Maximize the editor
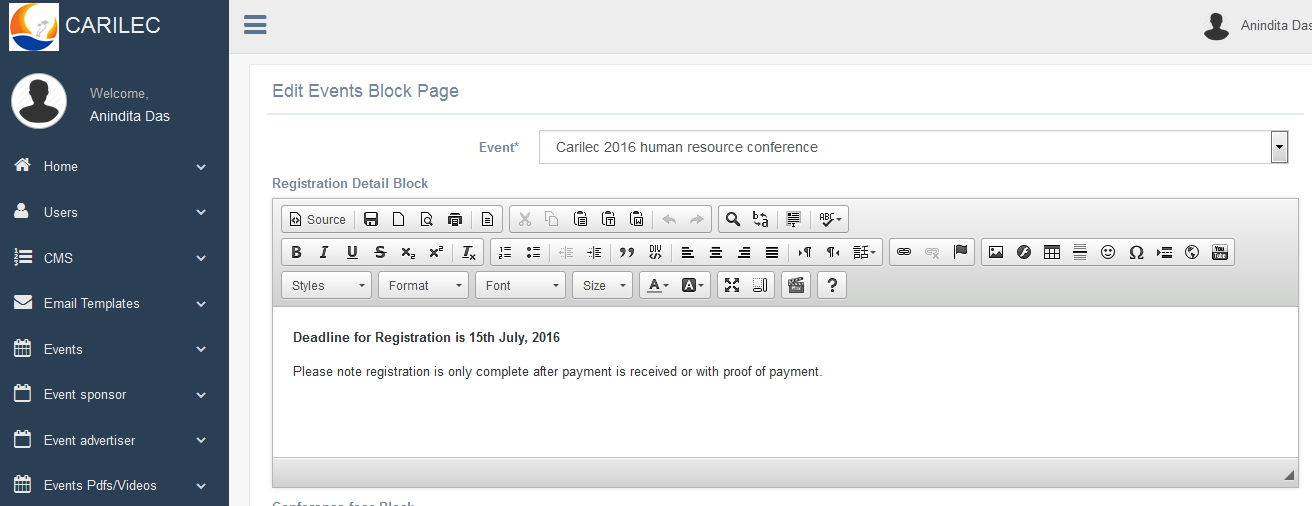The image size is (1312, 506). point(732,285)
